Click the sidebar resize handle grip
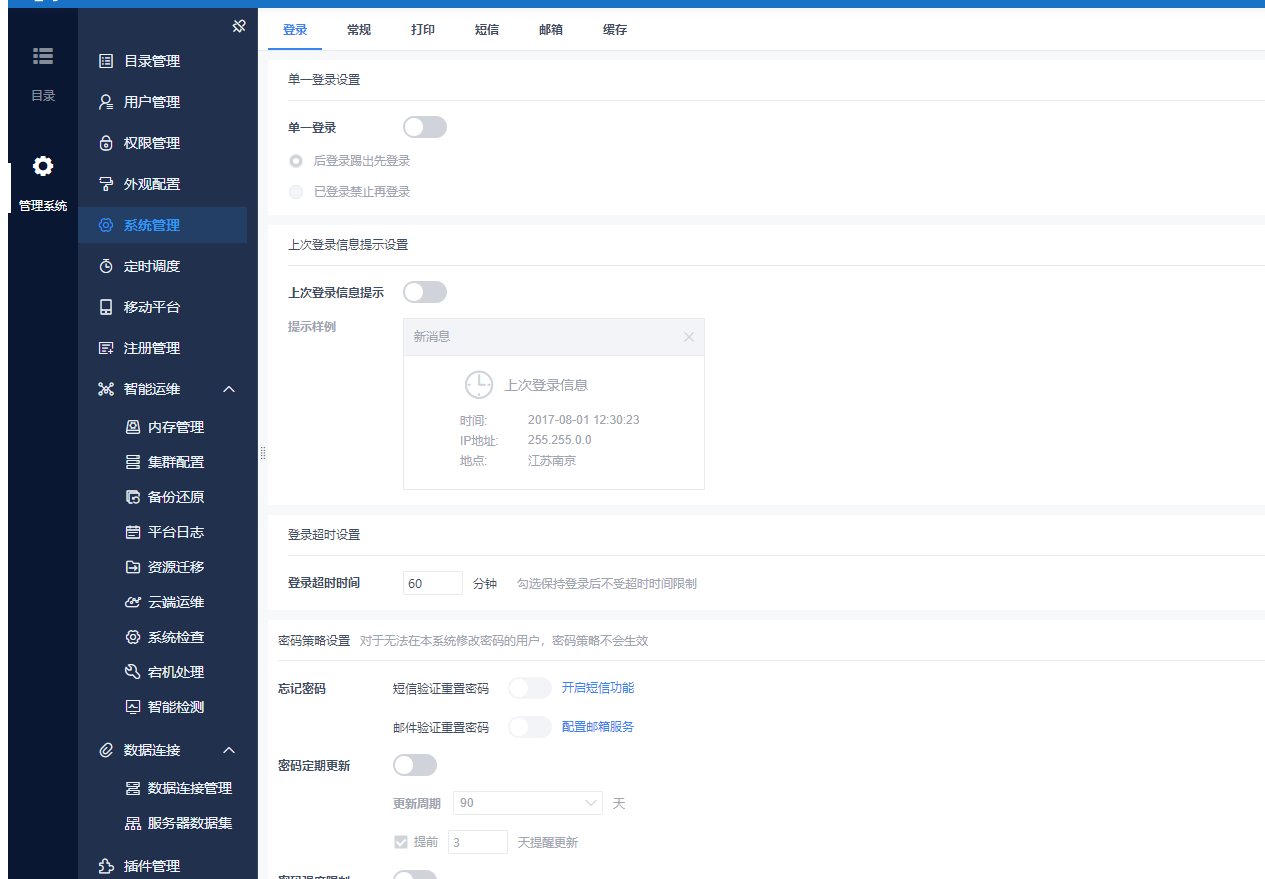This screenshot has height=879, width=1265. [263, 453]
